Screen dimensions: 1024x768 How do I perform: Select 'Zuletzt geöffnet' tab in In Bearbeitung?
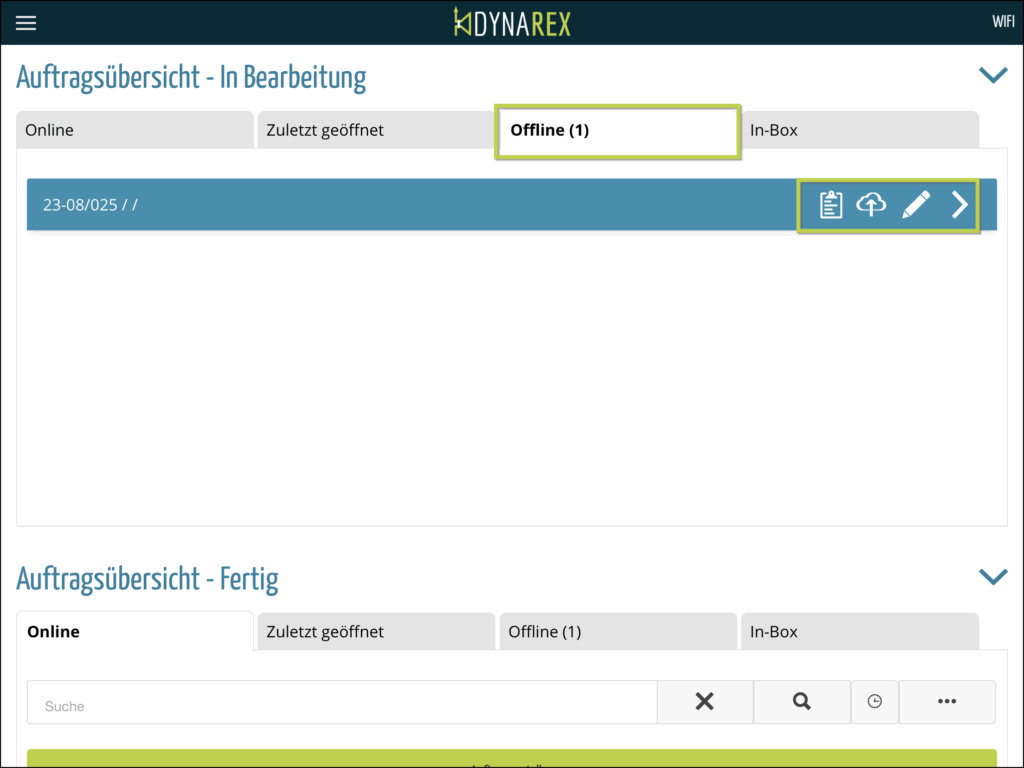click(x=375, y=130)
